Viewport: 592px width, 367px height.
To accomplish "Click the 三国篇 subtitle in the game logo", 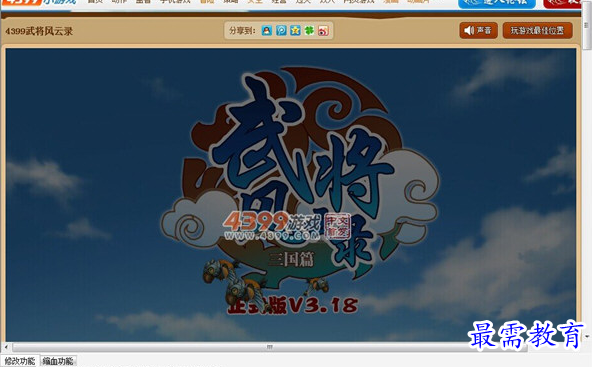I will 291,260.
